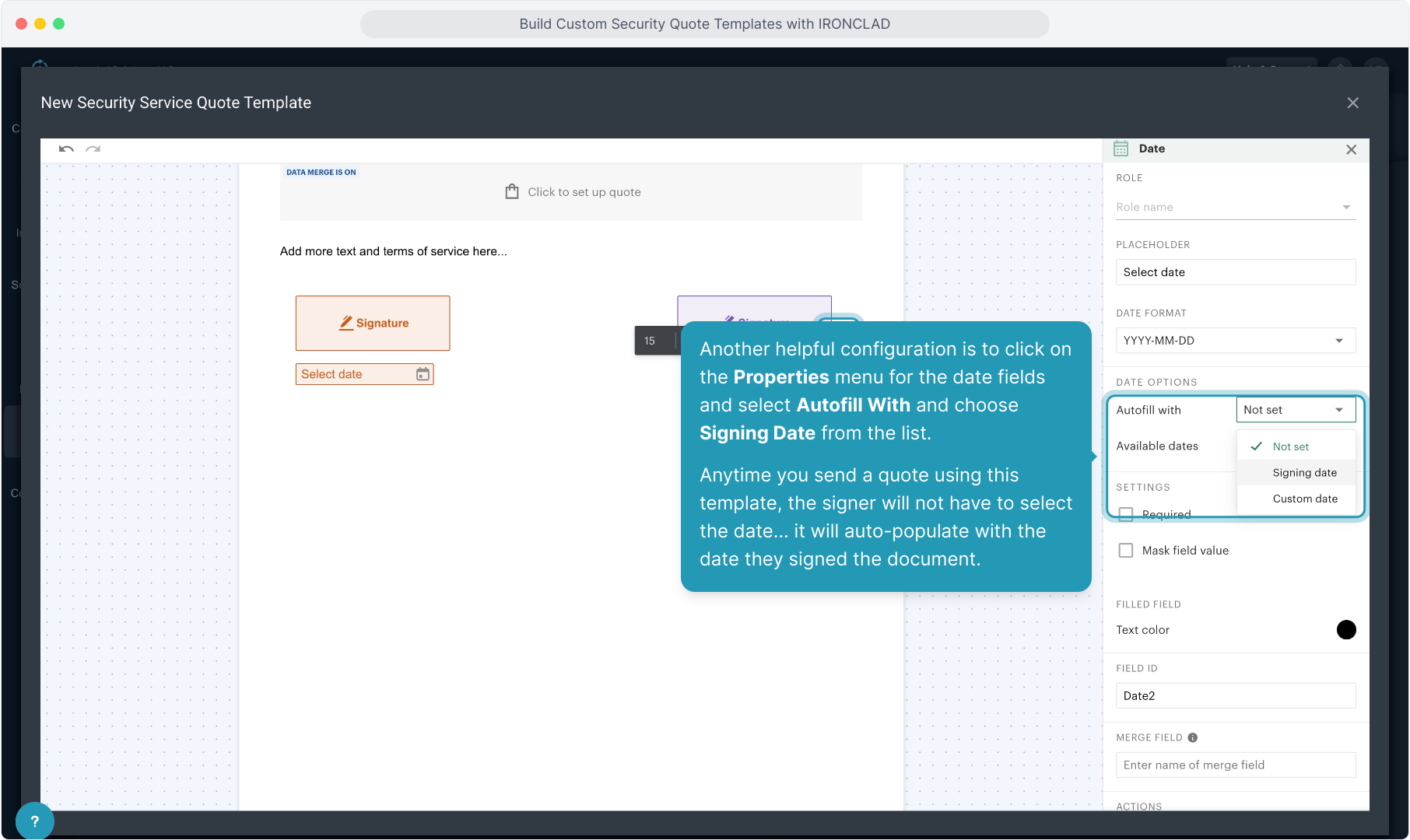Viewport: 1410px width, 840px height.
Task: Pick the Not set option
Action: click(x=1290, y=446)
